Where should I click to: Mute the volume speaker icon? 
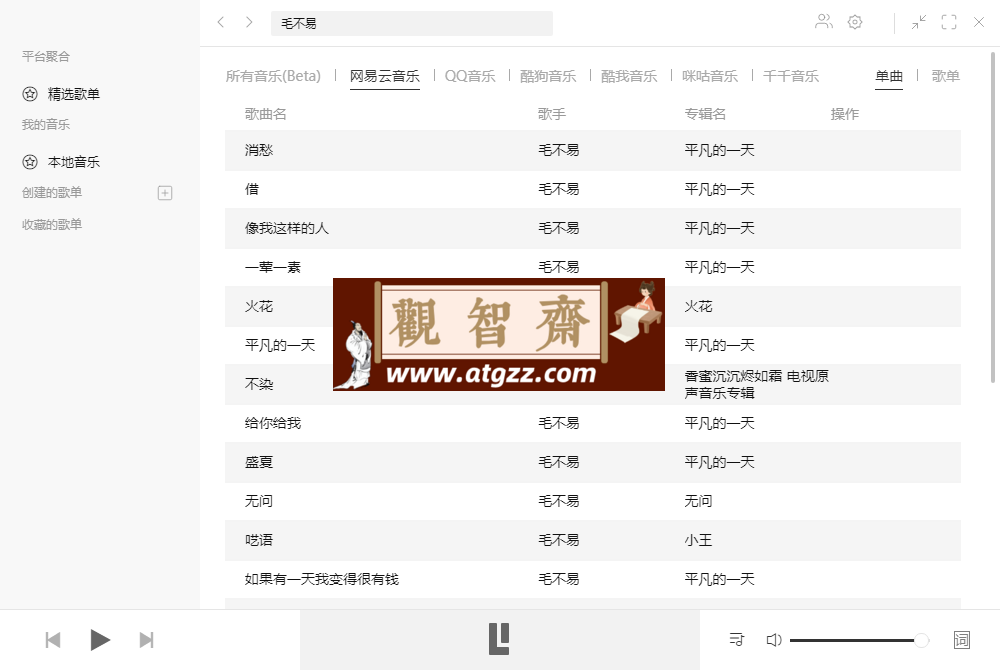[x=774, y=640]
